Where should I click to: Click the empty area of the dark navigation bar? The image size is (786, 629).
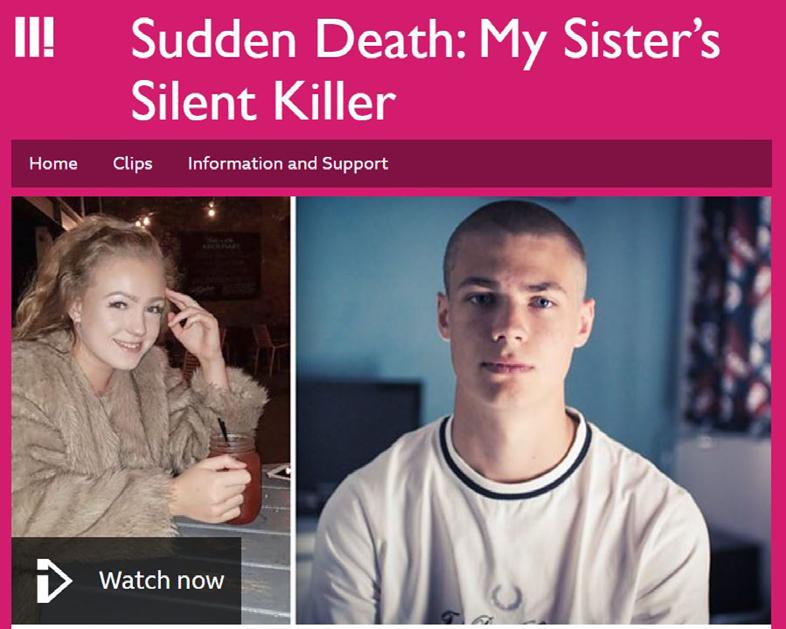[x=579, y=163]
